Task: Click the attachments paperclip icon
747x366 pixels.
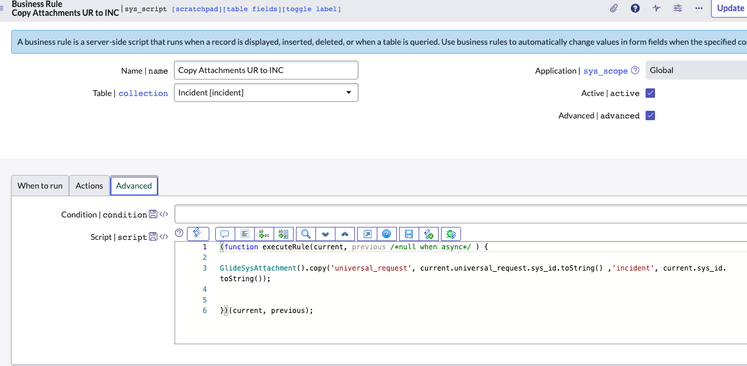Action: [614, 8]
